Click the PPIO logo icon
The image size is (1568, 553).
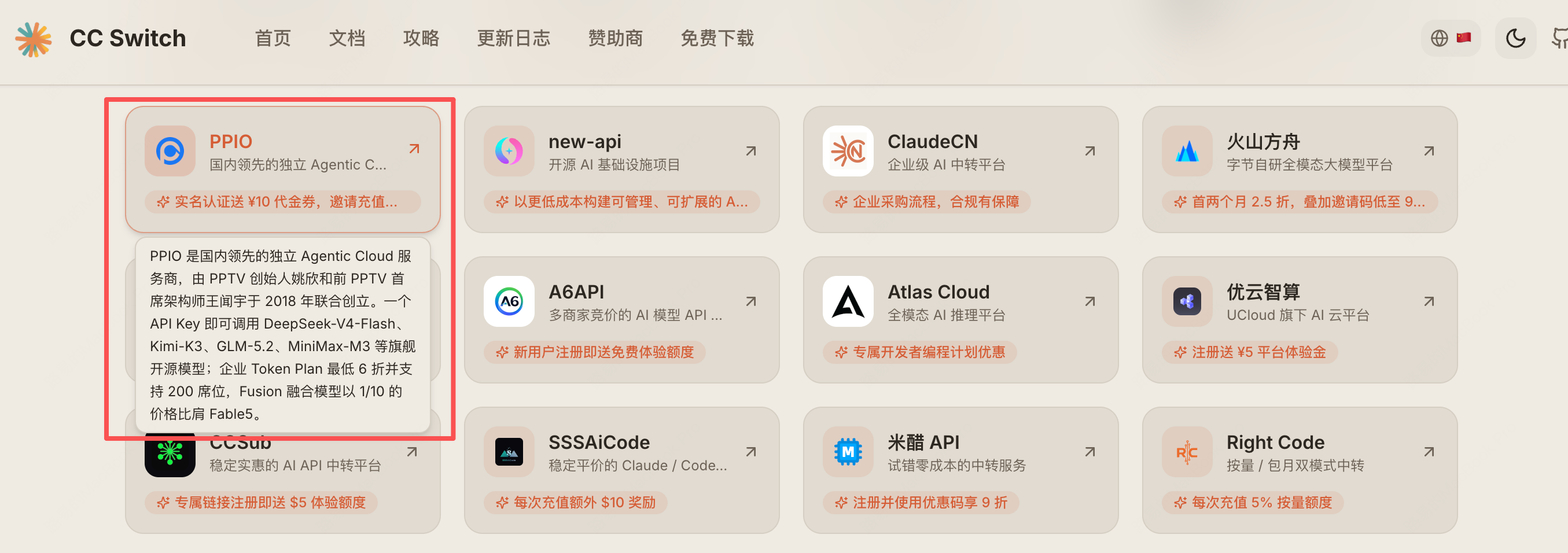coord(170,151)
